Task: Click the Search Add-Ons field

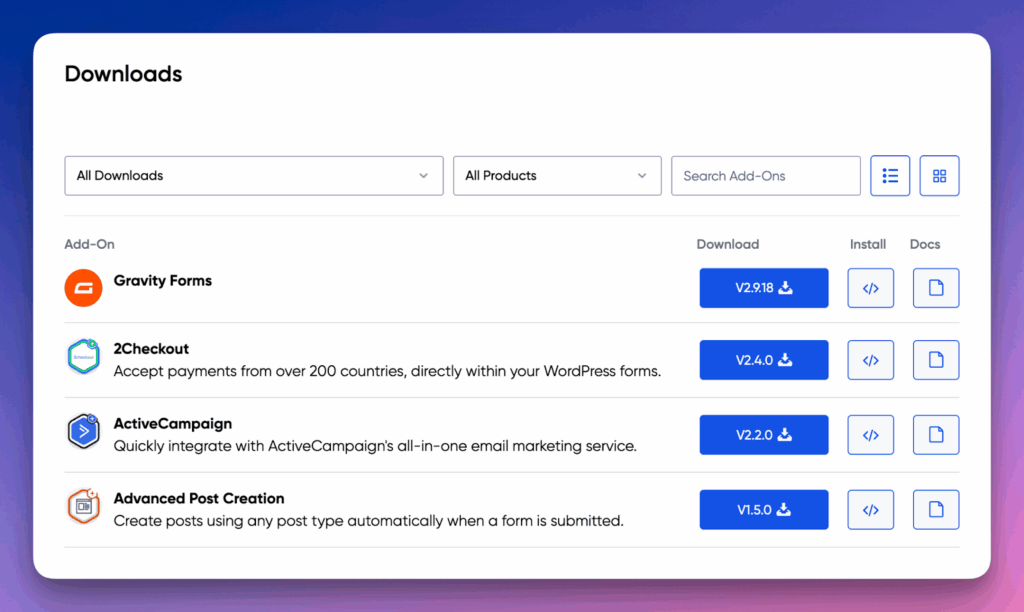Action: tap(765, 176)
